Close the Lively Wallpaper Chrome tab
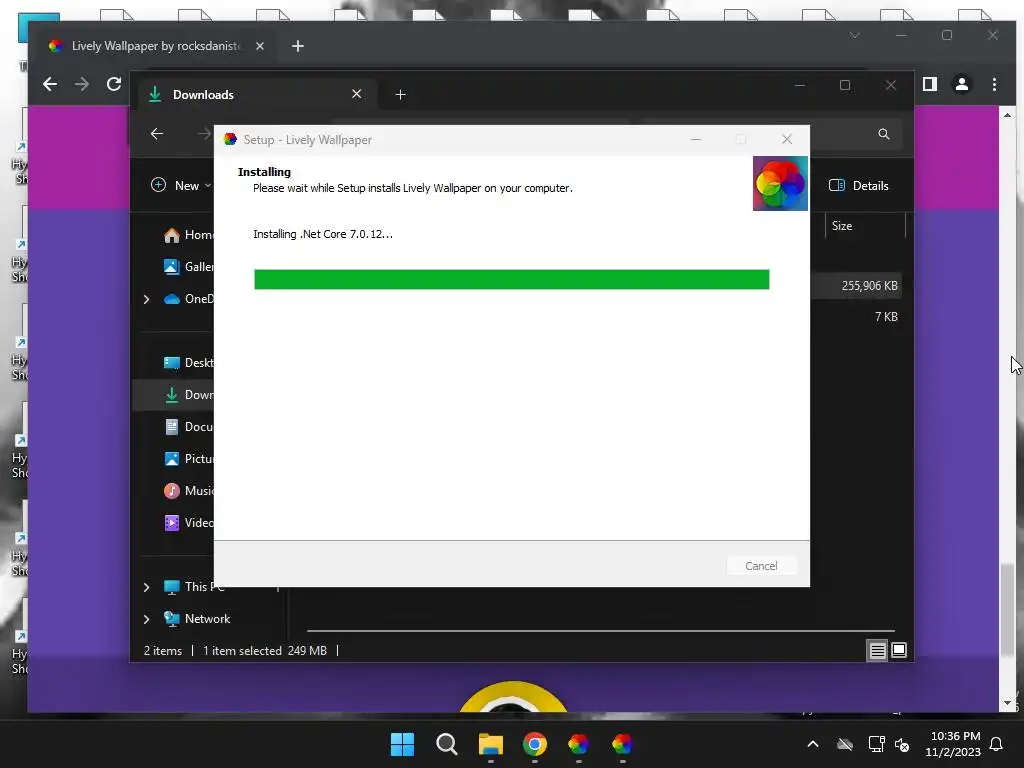This screenshot has height=768, width=1024. click(x=260, y=46)
